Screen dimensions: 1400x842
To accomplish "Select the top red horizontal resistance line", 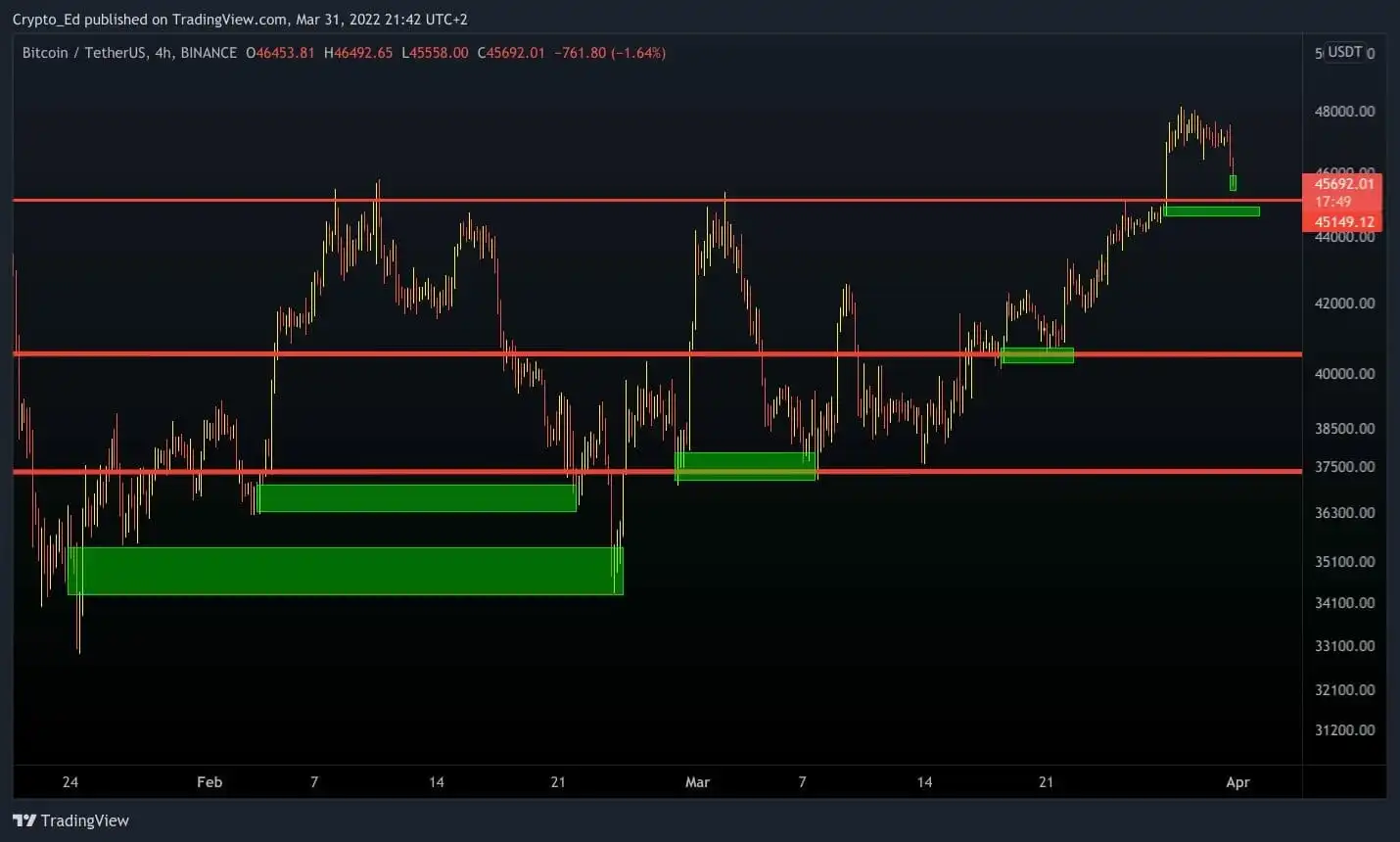I will coord(587,200).
